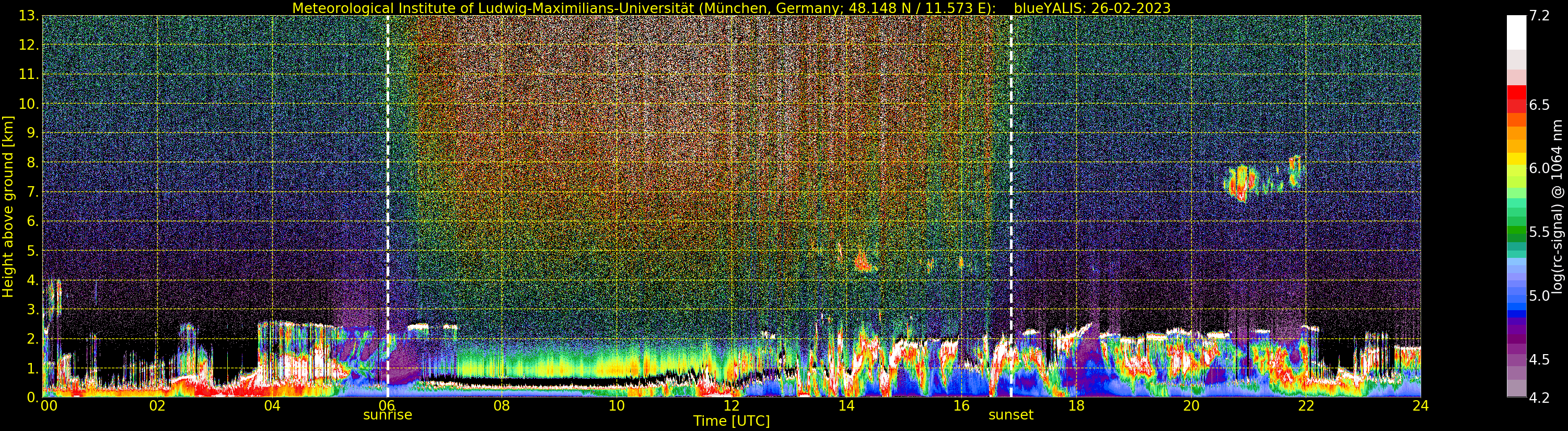Click the '6.' height tick label
1568x431 pixels.
pos(33,221)
